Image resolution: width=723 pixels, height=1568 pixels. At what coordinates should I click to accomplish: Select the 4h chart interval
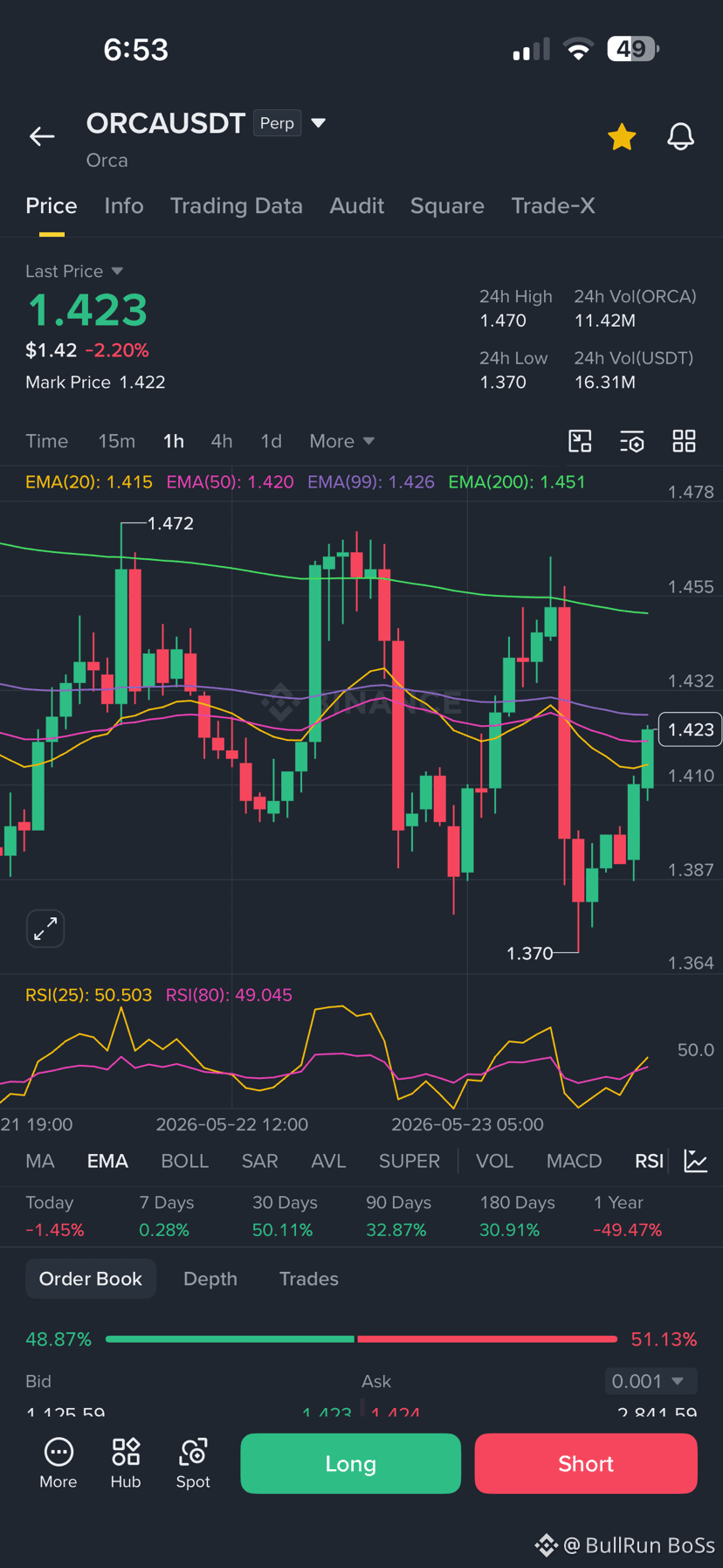(x=222, y=441)
